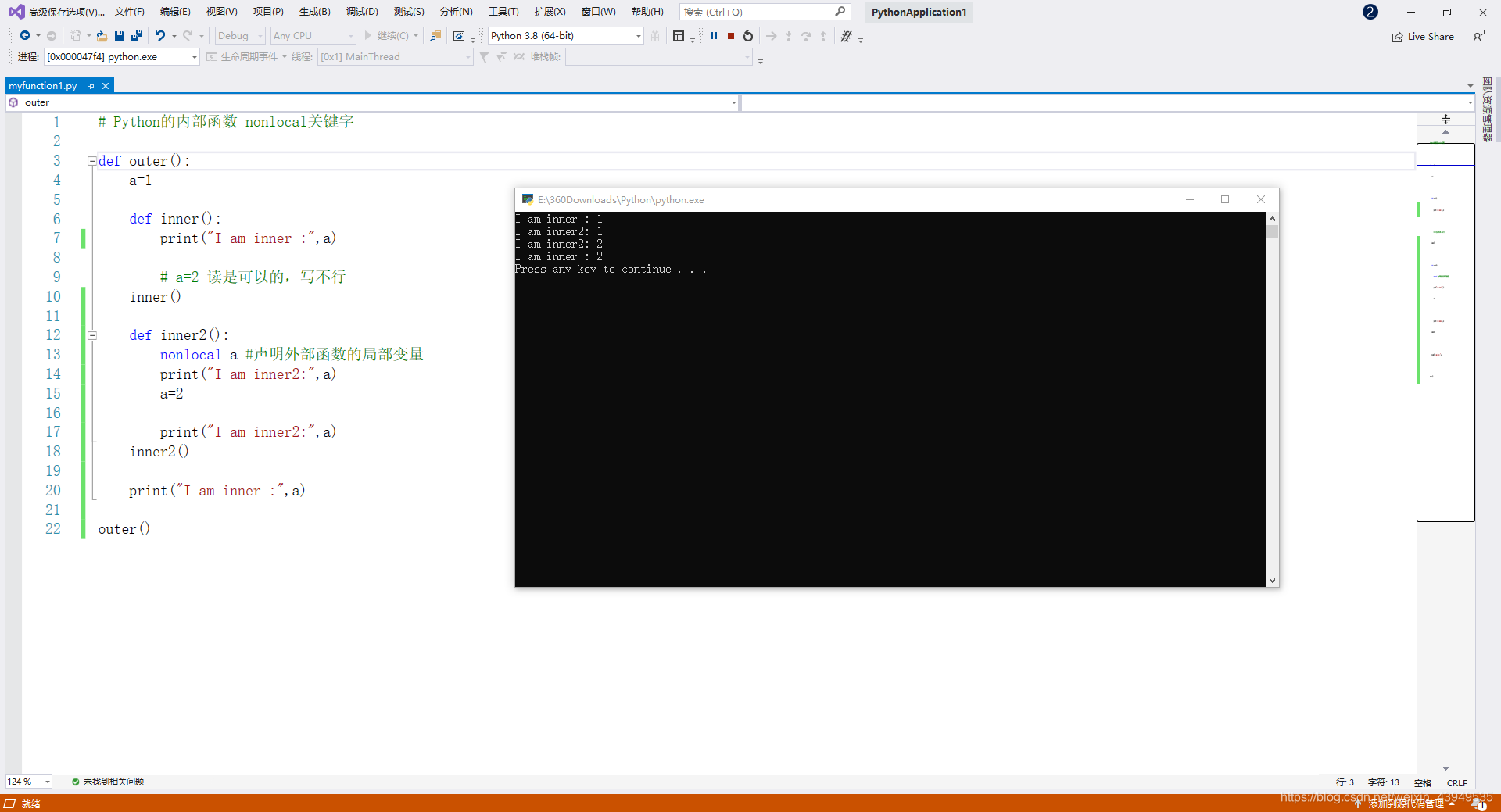Click the editor split-window handle above scrollbar

[1445, 119]
